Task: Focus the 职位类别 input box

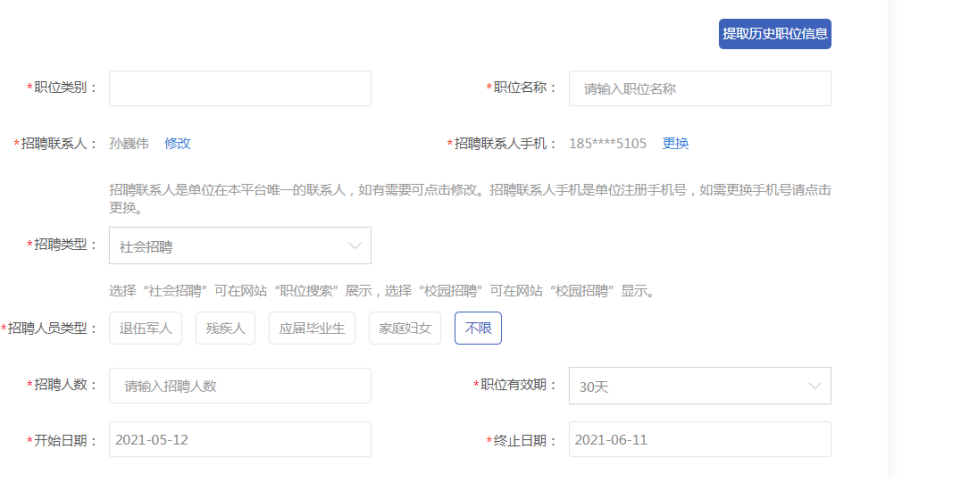Action: click(240, 88)
